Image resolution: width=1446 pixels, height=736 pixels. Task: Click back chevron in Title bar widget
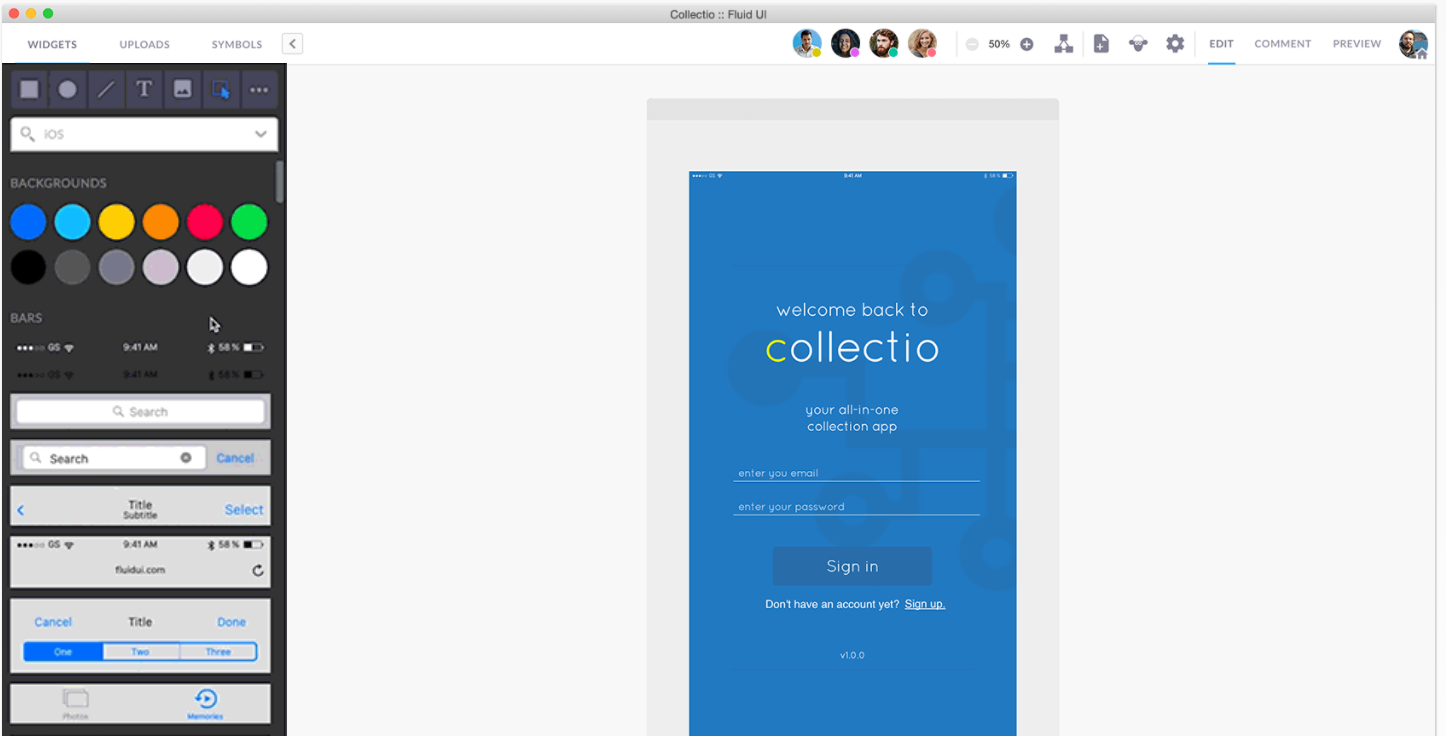[21, 510]
